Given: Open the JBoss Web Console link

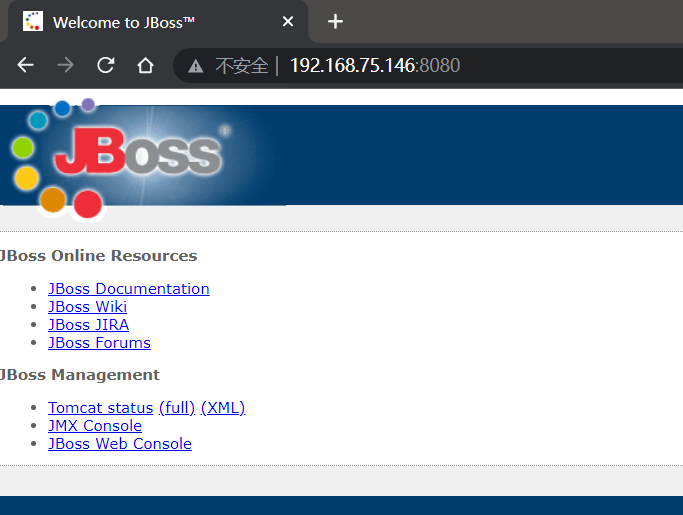Looking at the screenshot, I should [x=120, y=444].
